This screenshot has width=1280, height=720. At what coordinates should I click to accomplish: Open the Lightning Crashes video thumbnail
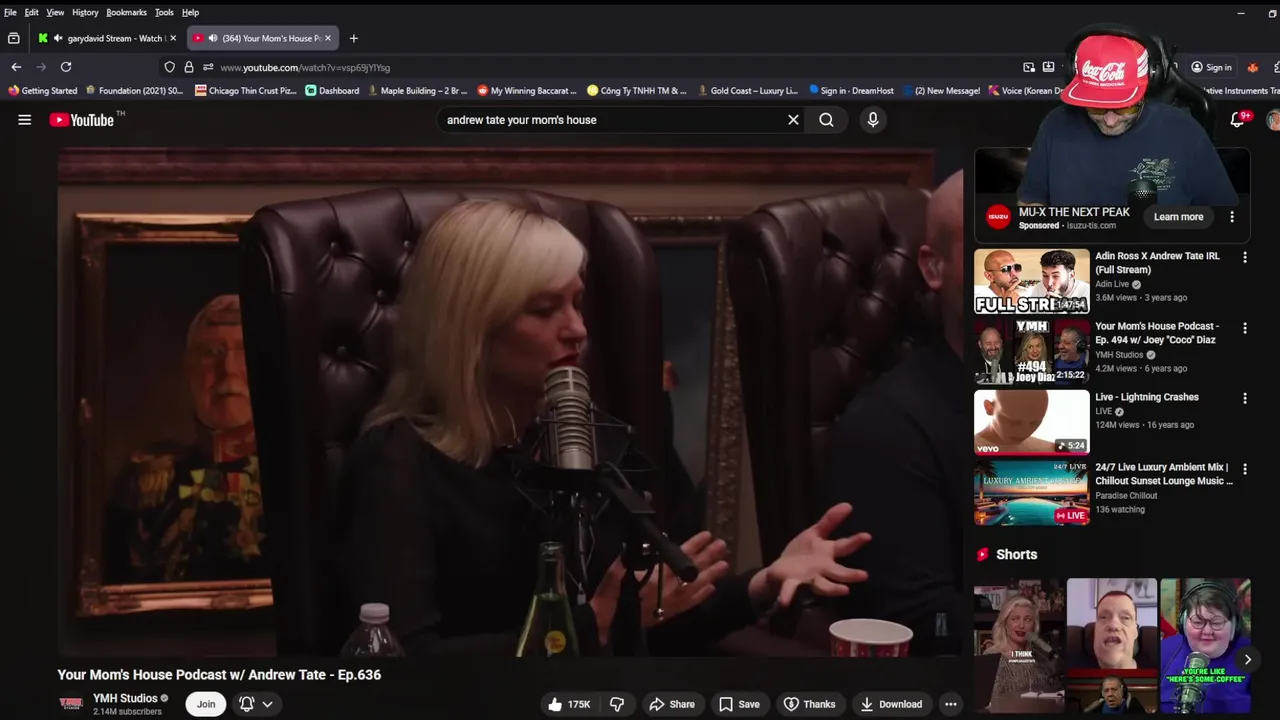[x=1032, y=423]
